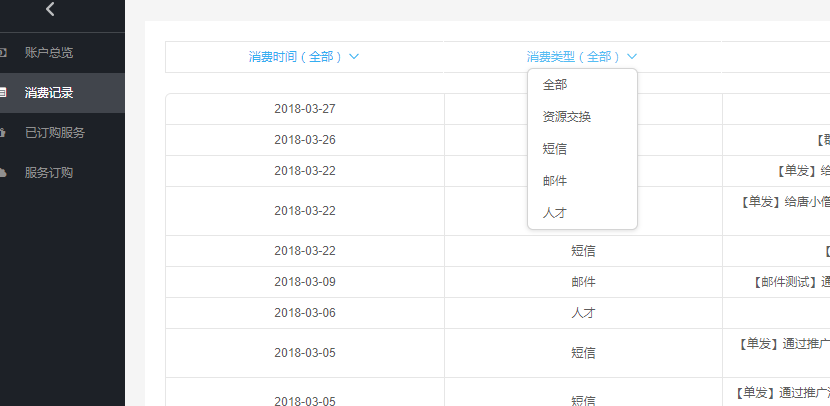Filter by 短信 in the dropdown list
This screenshot has height=406, width=830.
[x=555, y=149]
